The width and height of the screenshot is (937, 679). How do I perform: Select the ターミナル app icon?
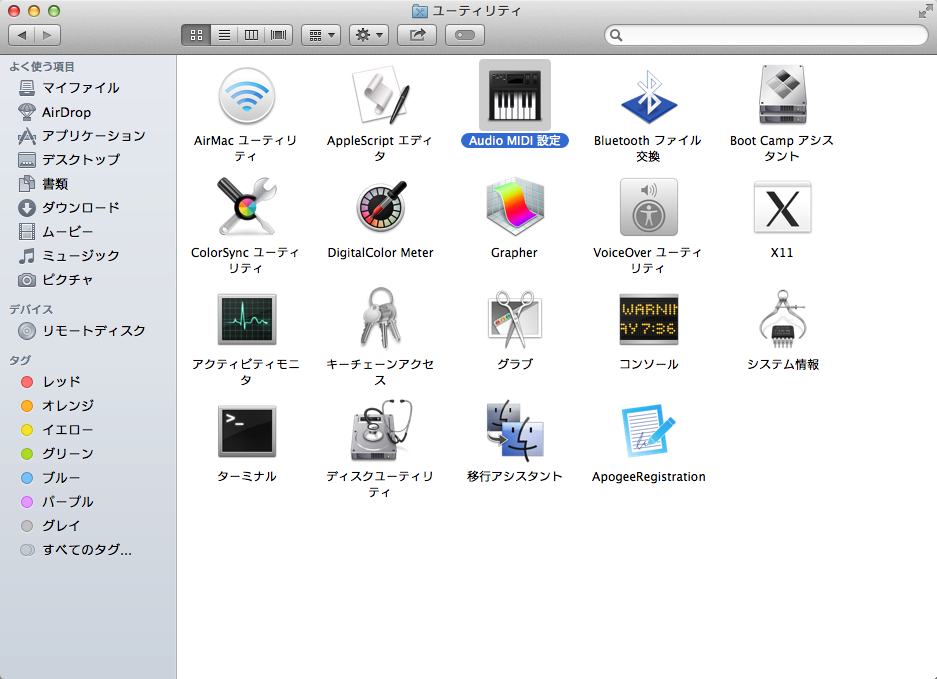click(x=247, y=431)
